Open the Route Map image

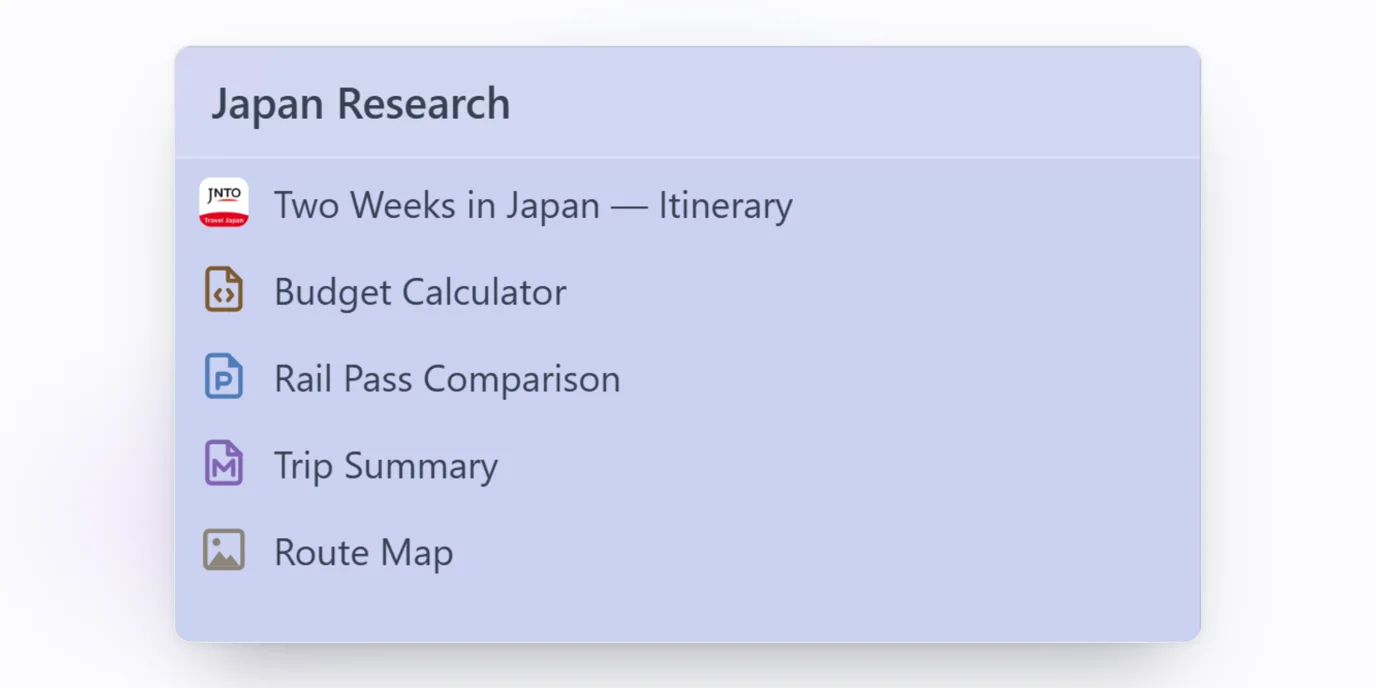[687, 552]
